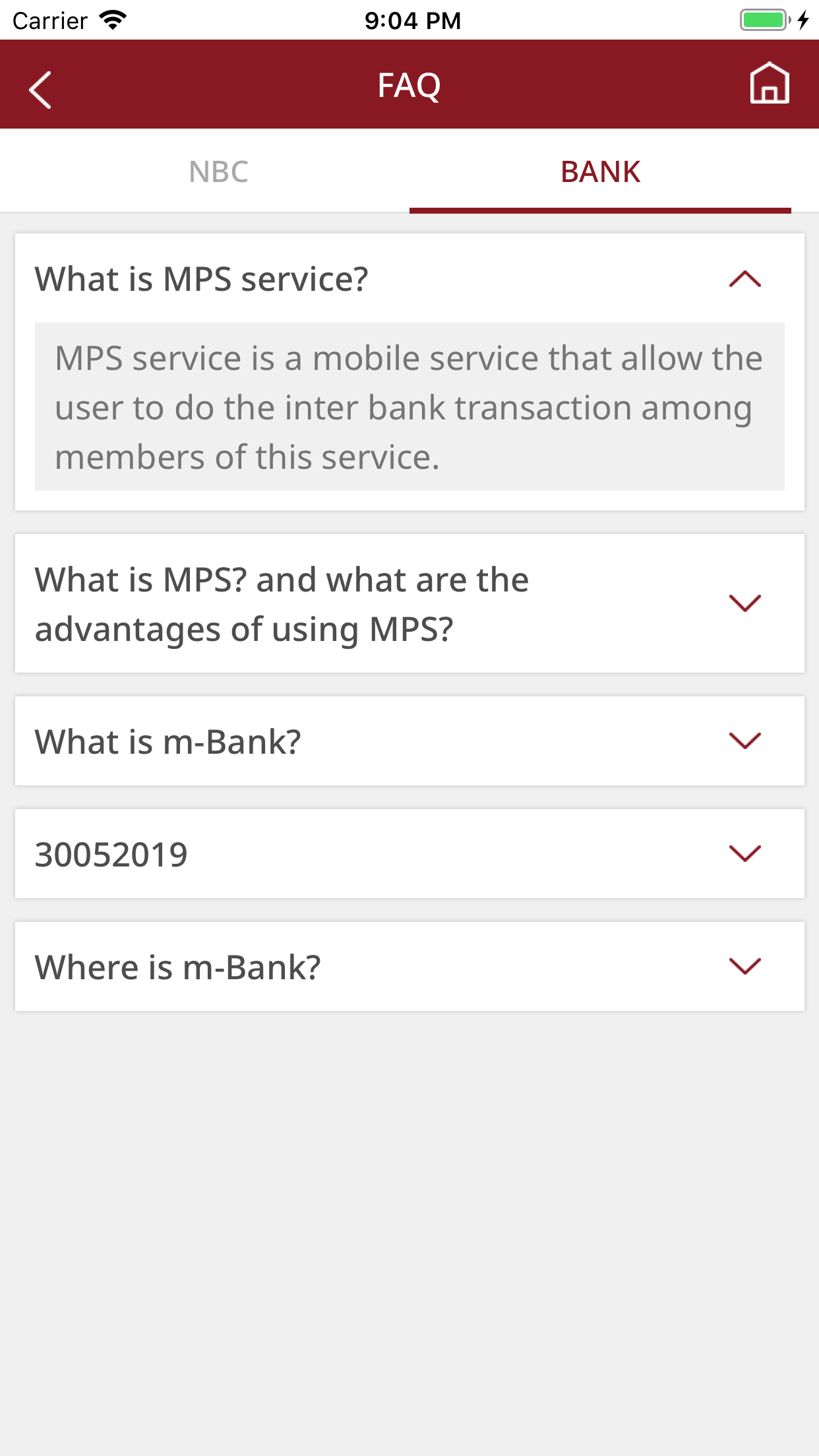Expand the "What is m-Bank?" chevron
819x1456 pixels.
coord(744,741)
